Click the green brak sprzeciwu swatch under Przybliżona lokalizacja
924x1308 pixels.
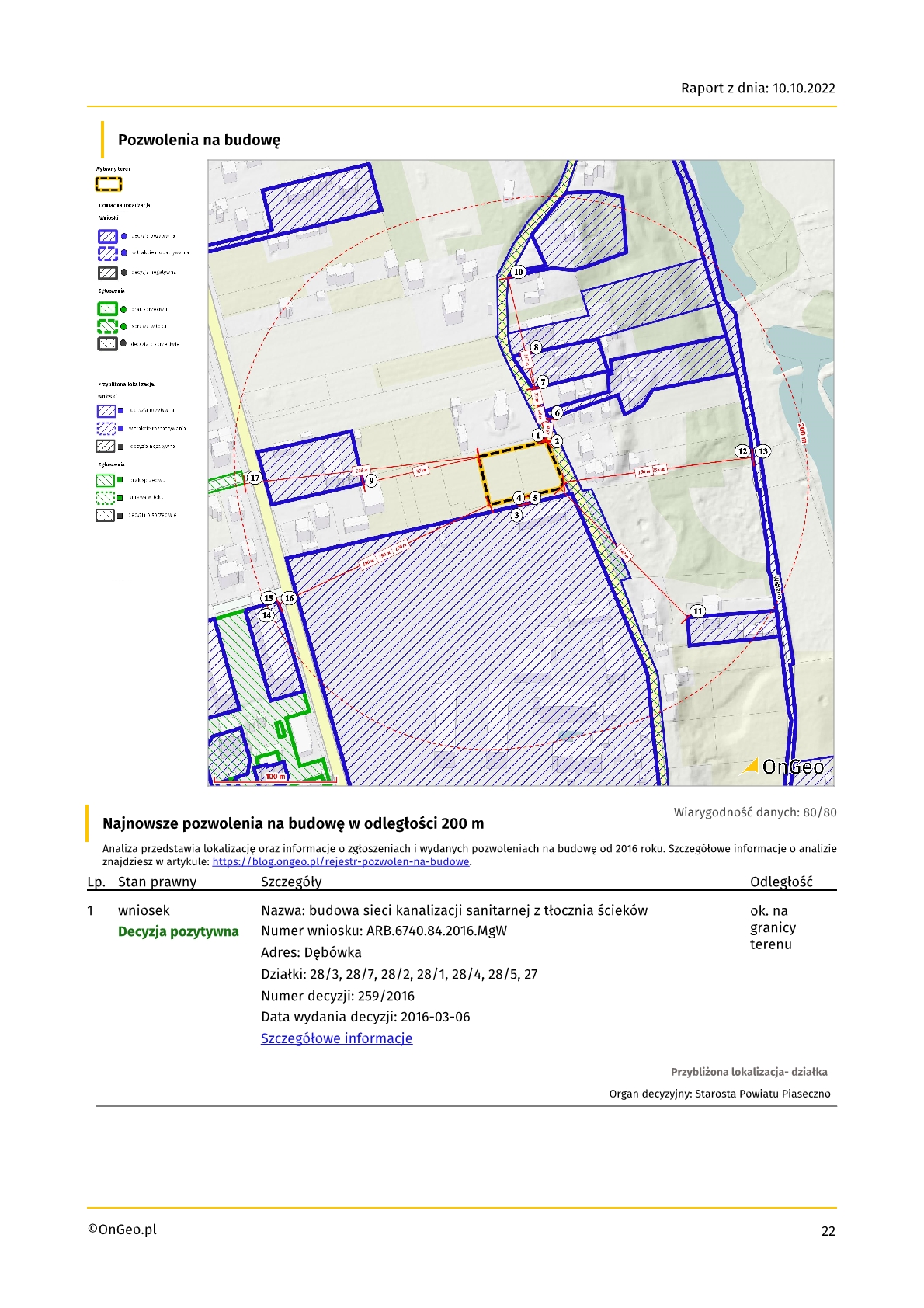[106, 480]
